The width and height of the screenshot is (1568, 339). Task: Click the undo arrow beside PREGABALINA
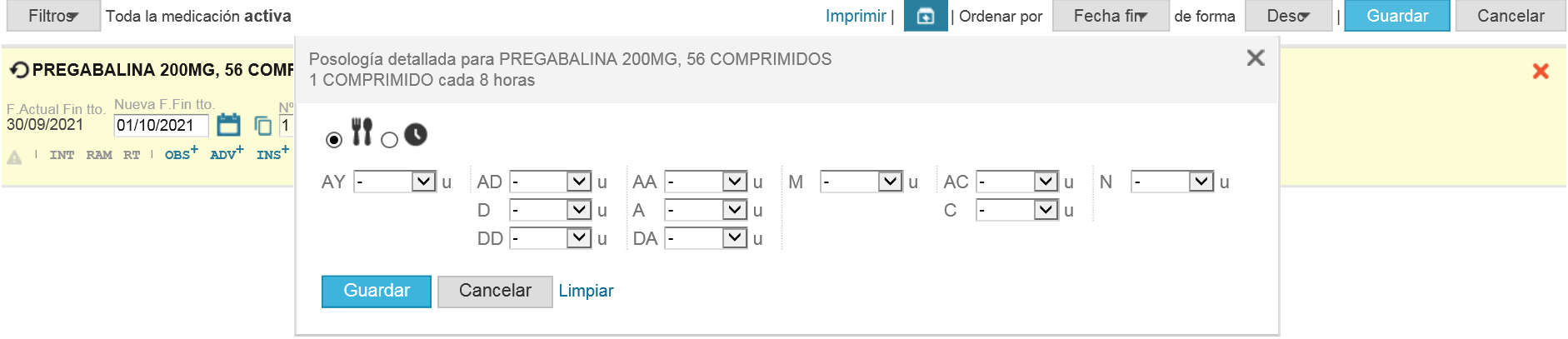click(19, 70)
